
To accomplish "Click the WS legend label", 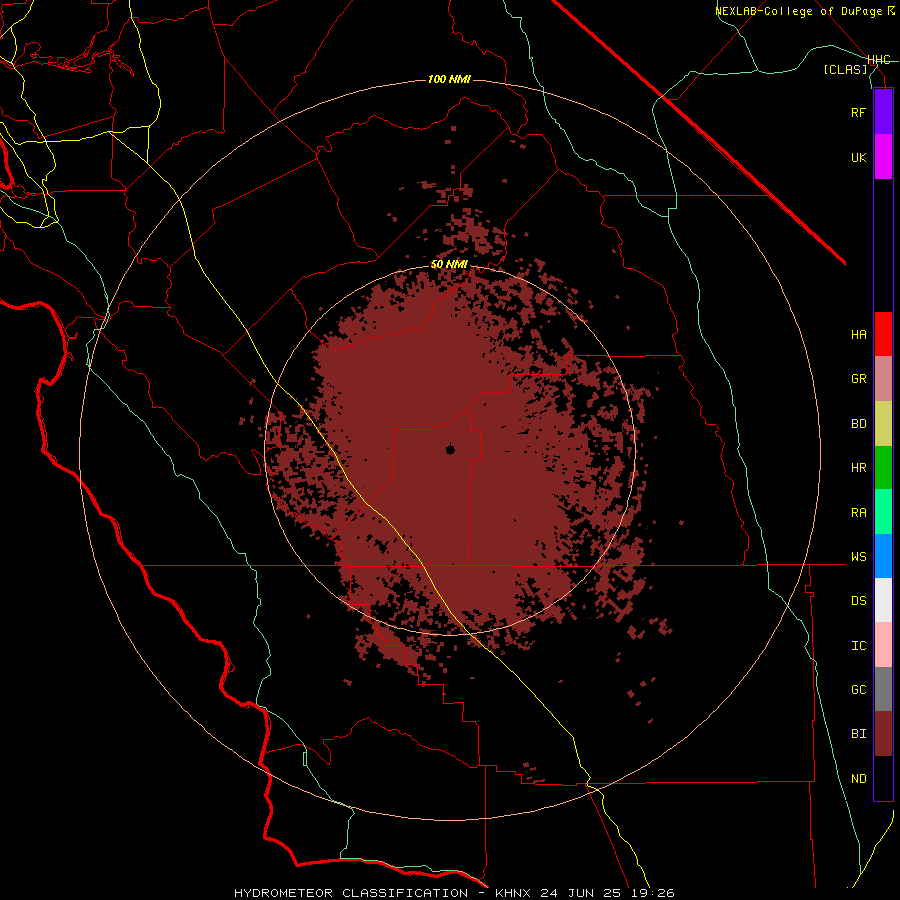I will [x=858, y=557].
